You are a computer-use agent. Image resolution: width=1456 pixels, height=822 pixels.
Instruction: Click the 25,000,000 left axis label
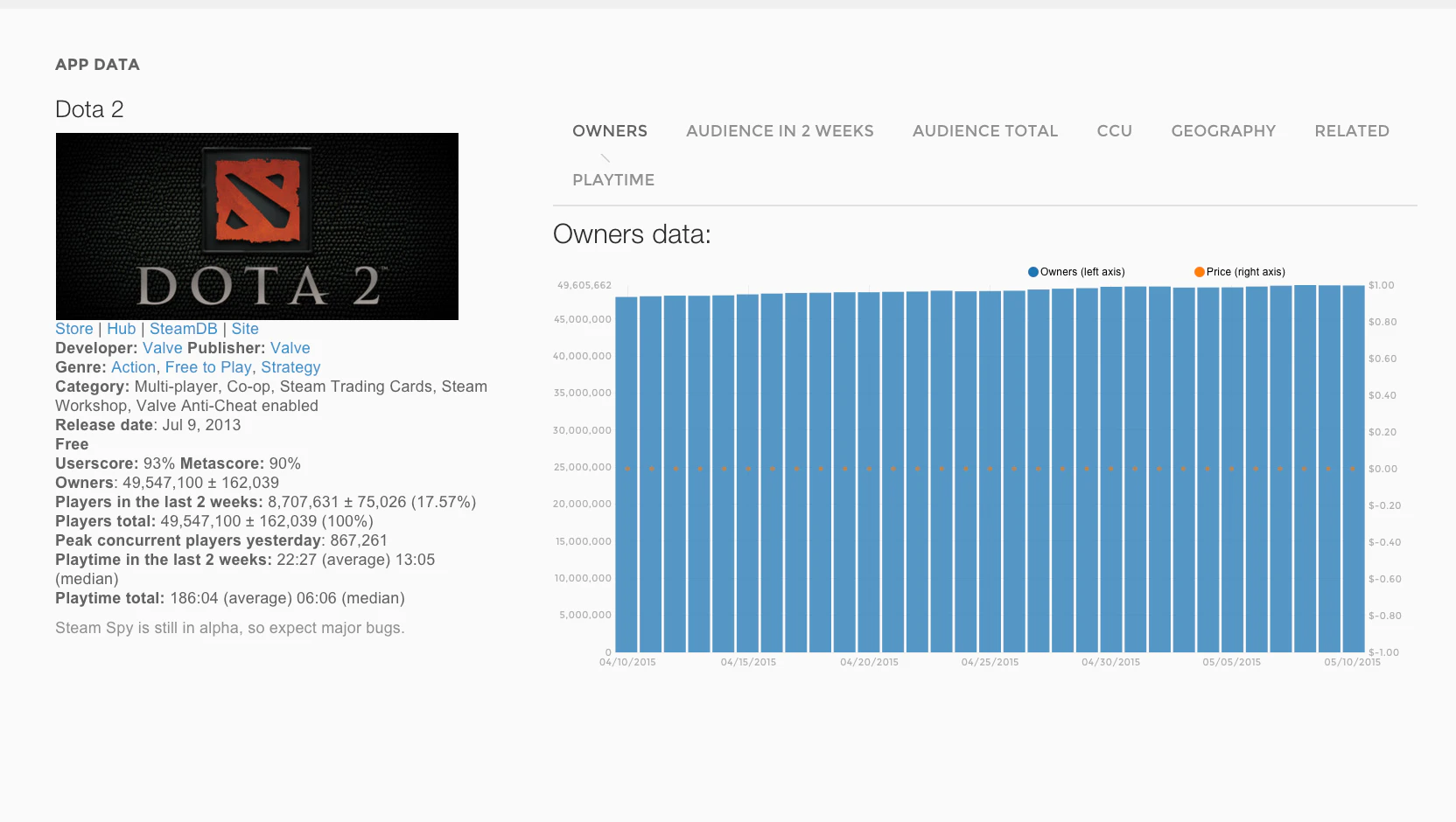click(x=583, y=467)
